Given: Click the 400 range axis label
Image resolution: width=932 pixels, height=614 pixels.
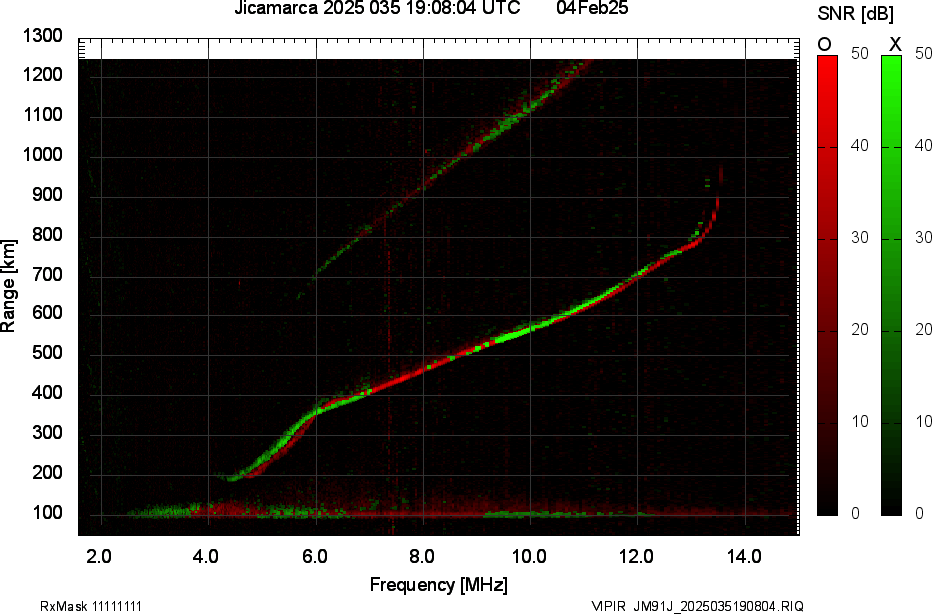Looking at the screenshot, I should pyautogui.click(x=47, y=393).
